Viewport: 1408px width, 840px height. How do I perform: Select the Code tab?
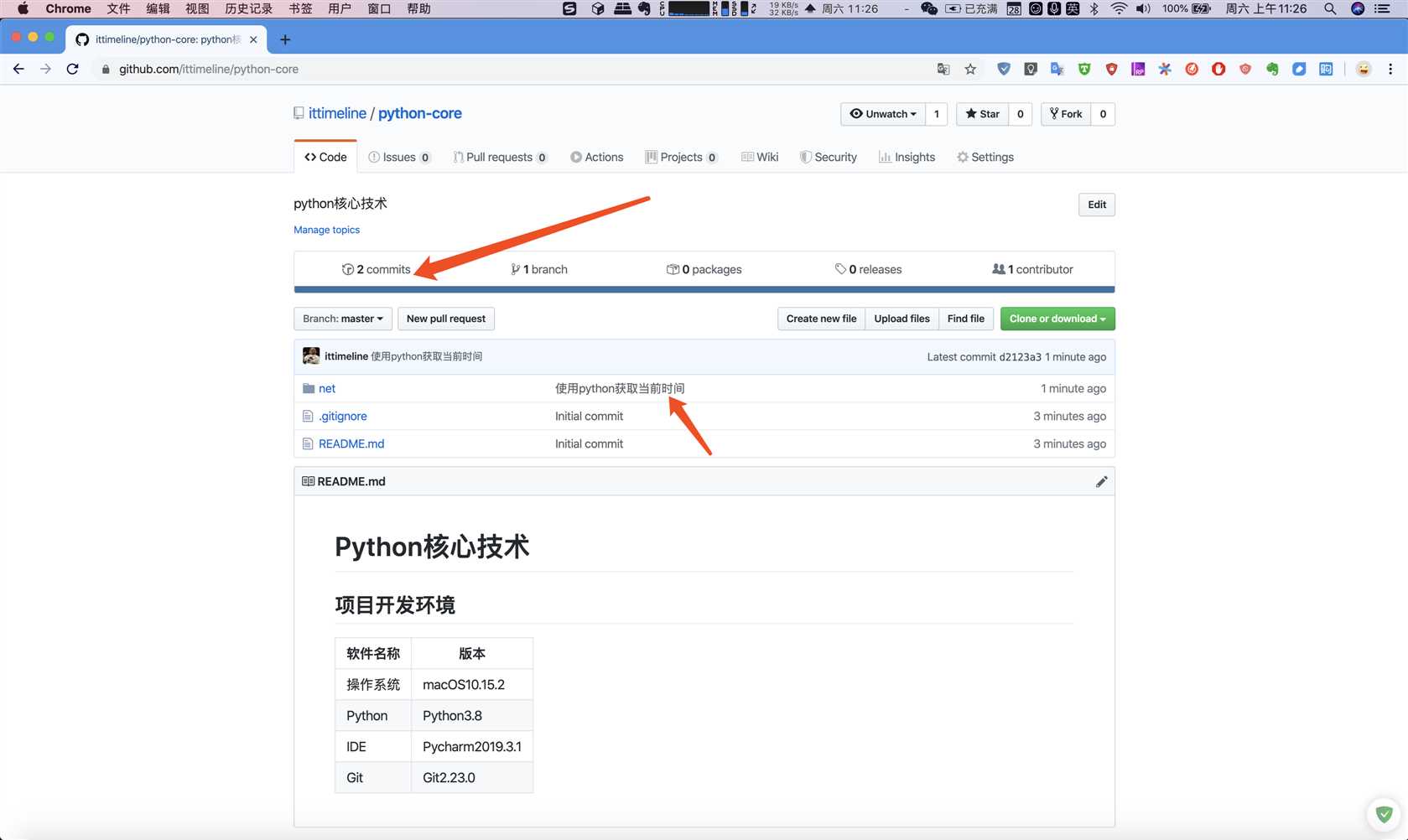pyautogui.click(x=325, y=157)
